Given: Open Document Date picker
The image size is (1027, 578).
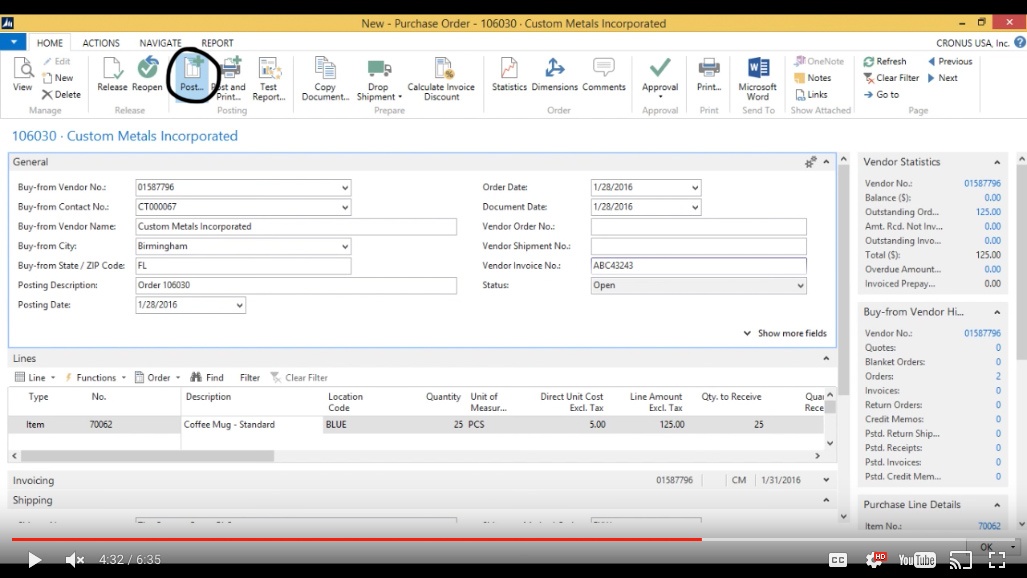Looking at the screenshot, I should coord(695,207).
